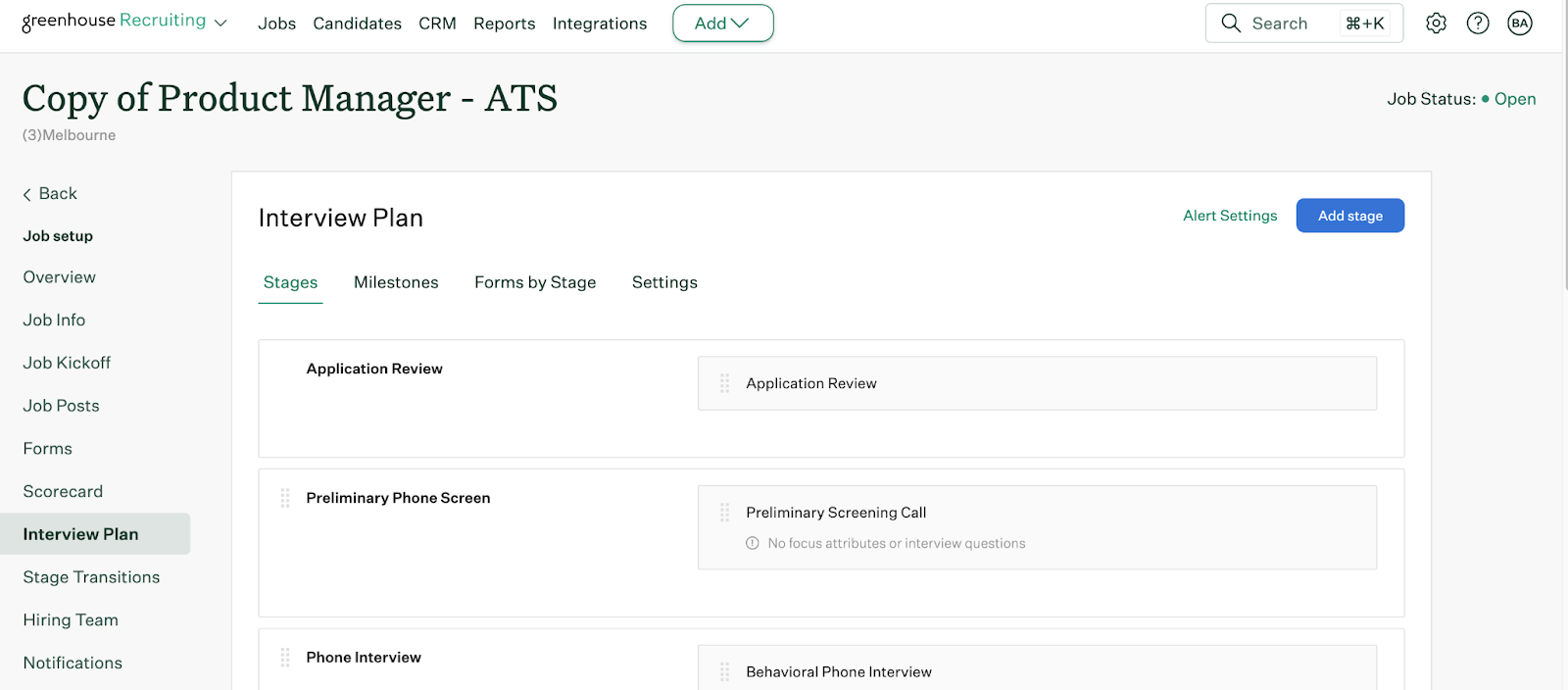Image resolution: width=1568 pixels, height=690 pixels.
Task: Grab Preliminary Screening Call drag handle
Action: [x=725, y=513]
